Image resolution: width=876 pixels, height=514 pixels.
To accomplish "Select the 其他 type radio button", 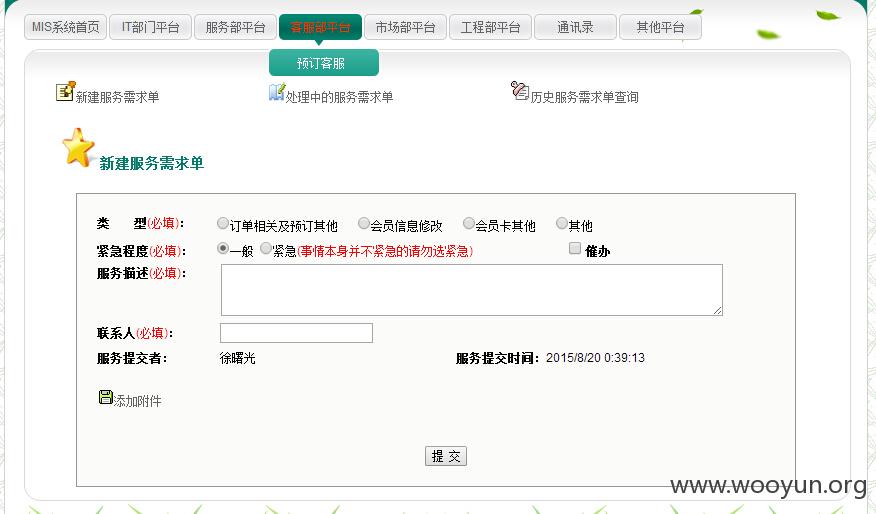I will [x=561, y=223].
